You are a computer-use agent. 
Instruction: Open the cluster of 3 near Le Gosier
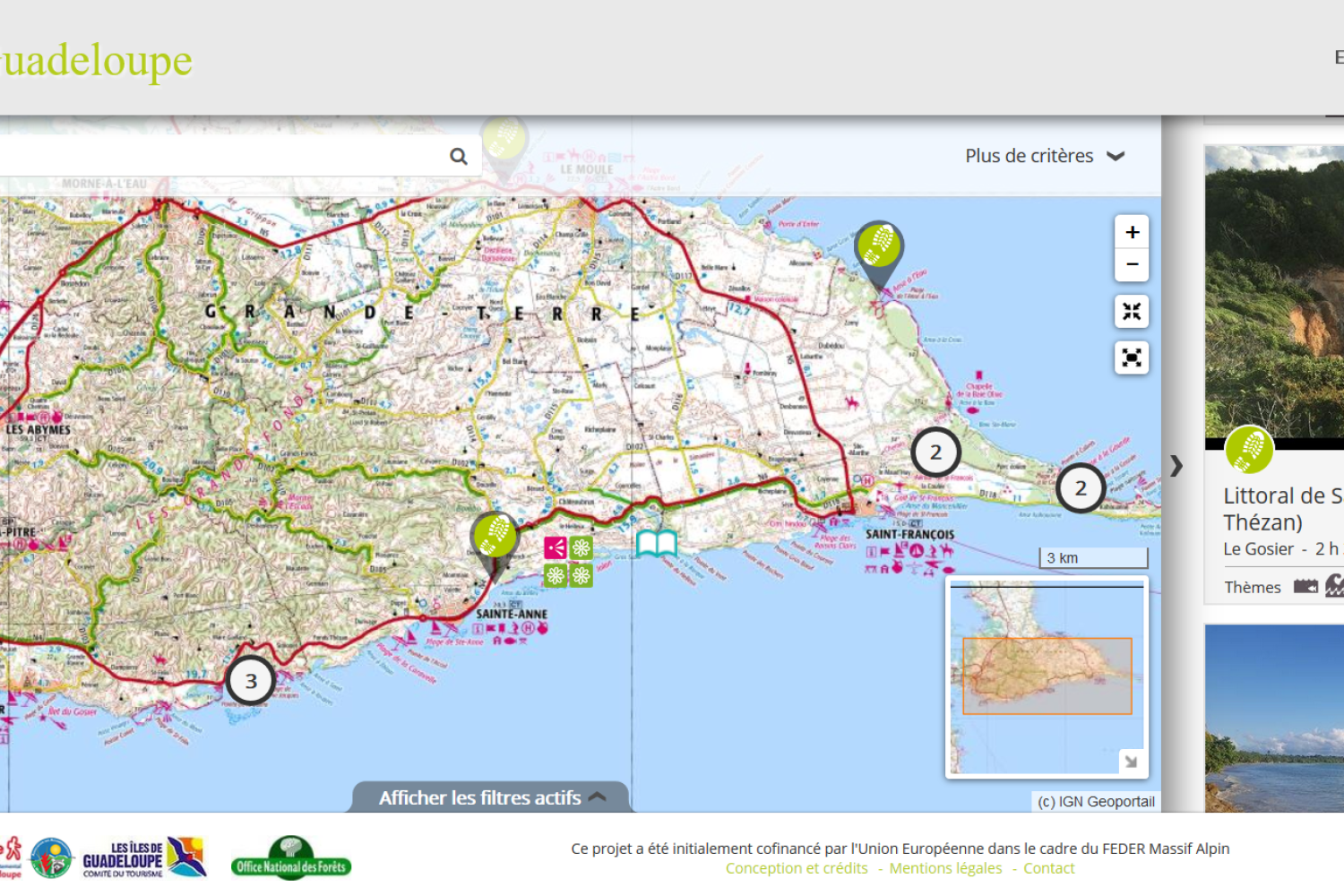[x=251, y=681]
